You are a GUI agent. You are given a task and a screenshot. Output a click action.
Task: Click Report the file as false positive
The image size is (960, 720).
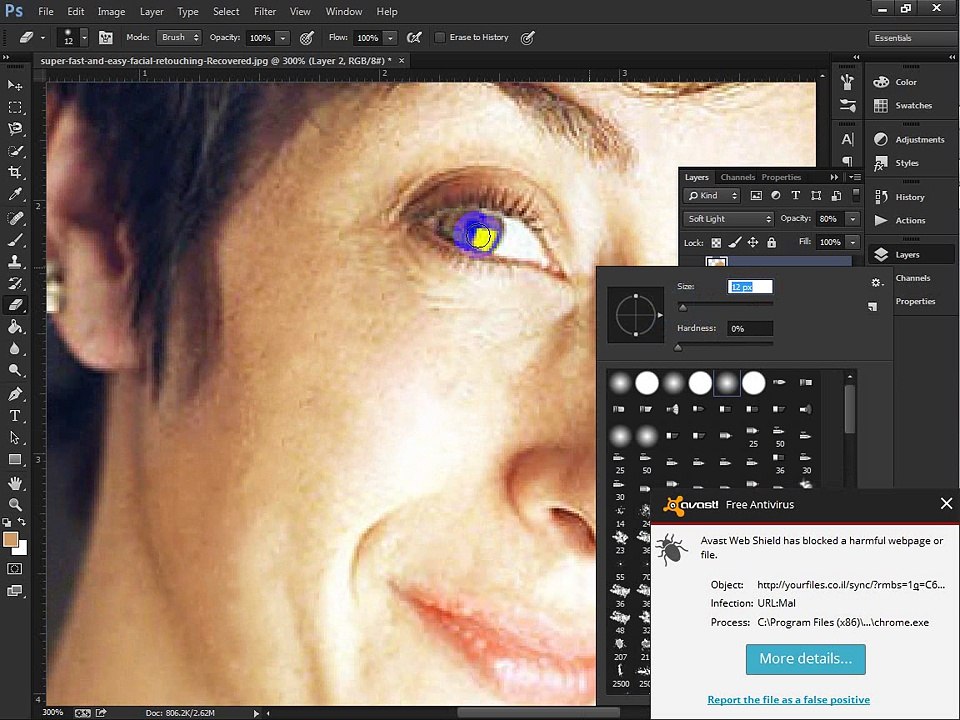pyautogui.click(x=788, y=700)
